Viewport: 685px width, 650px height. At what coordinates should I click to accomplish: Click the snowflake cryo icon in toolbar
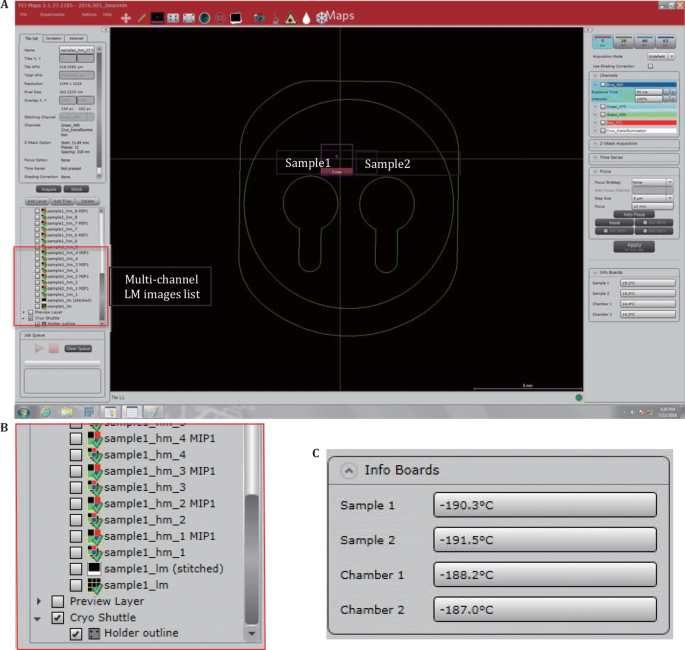(320, 18)
